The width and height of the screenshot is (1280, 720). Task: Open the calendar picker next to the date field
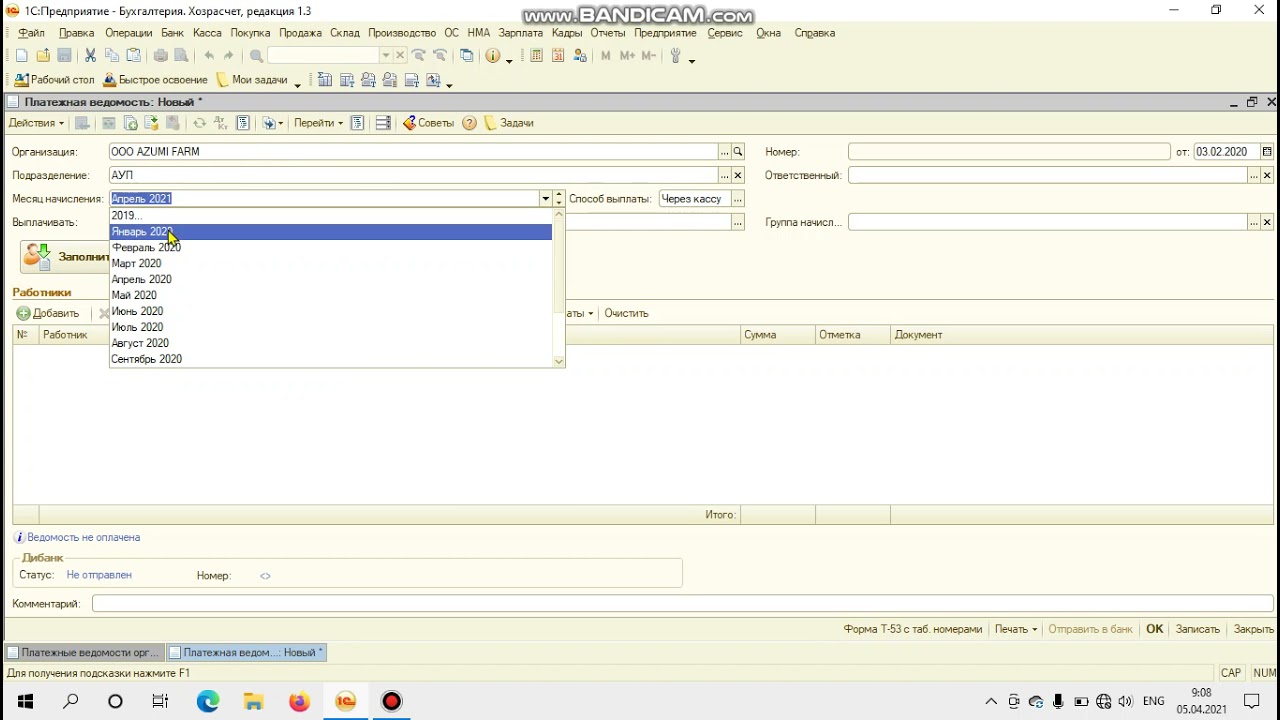pos(1267,152)
